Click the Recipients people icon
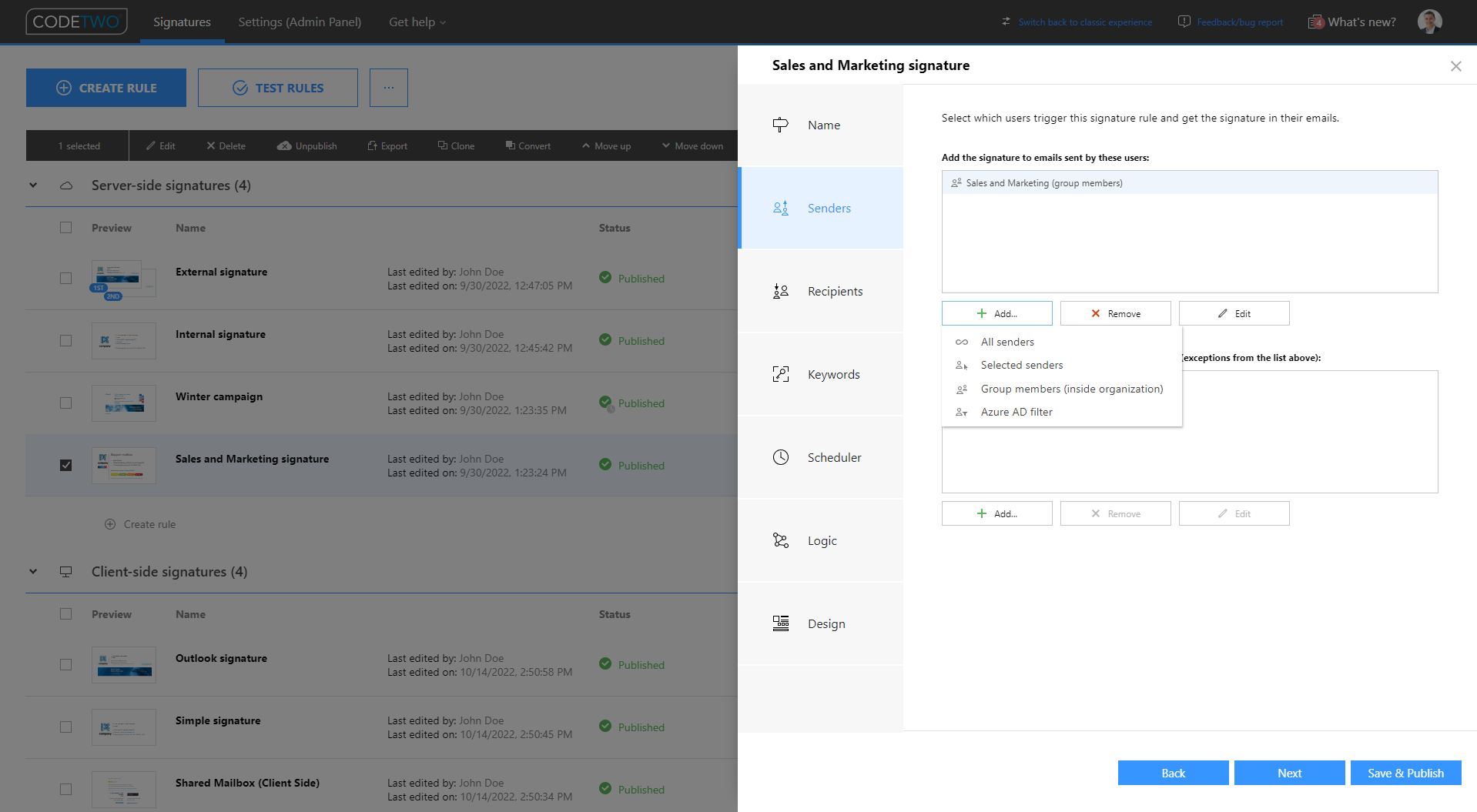Viewport: 1477px width, 812px height. (x=780, y=291)
